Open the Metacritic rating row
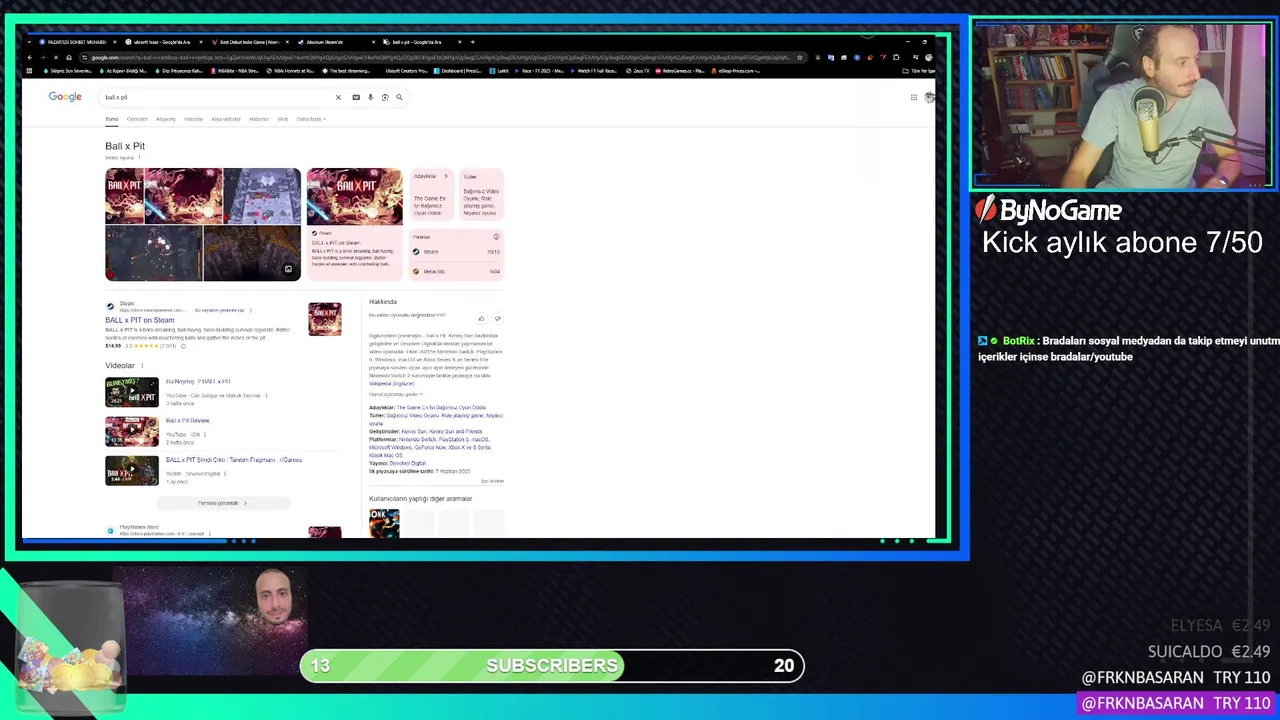1280x720 pixels. click(x=456, y=271)
